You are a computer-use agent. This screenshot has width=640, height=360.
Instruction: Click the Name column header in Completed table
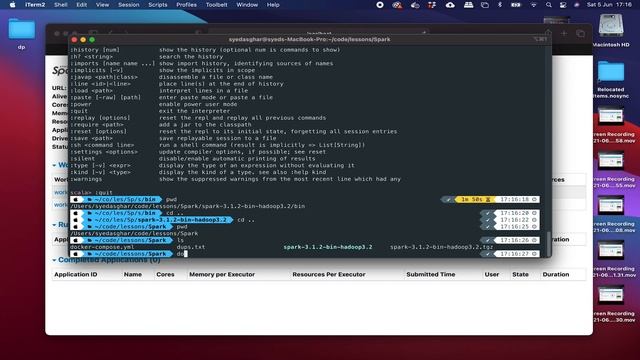click(133, 274)
